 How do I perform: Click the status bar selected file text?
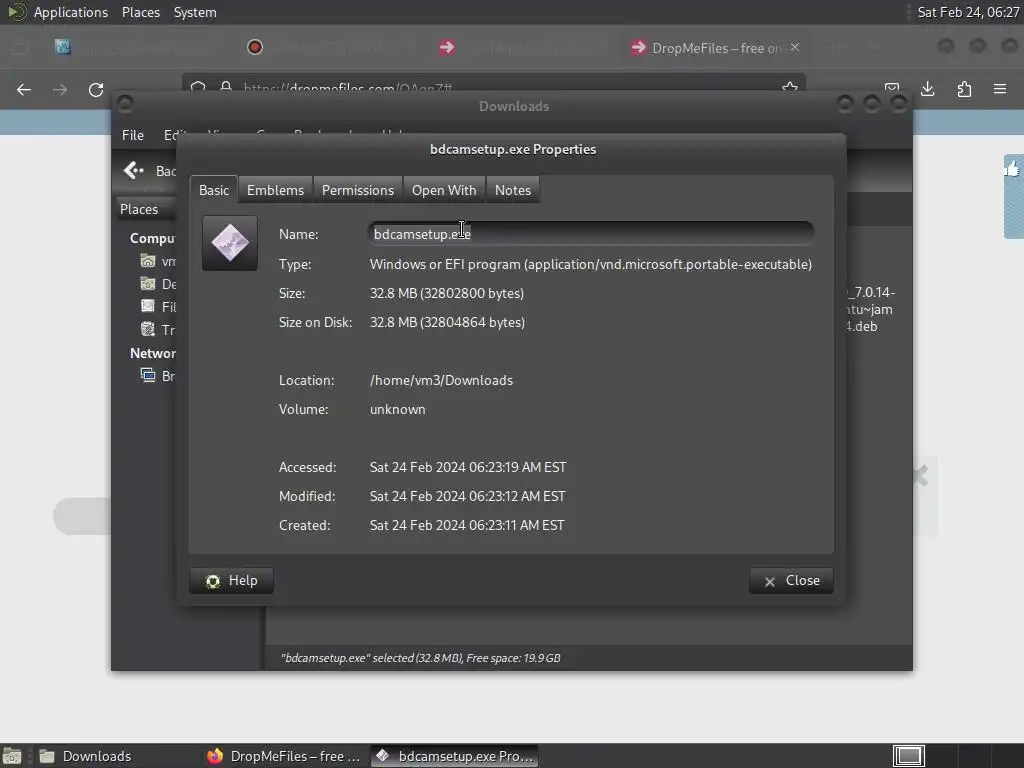(x=421, y=658)
